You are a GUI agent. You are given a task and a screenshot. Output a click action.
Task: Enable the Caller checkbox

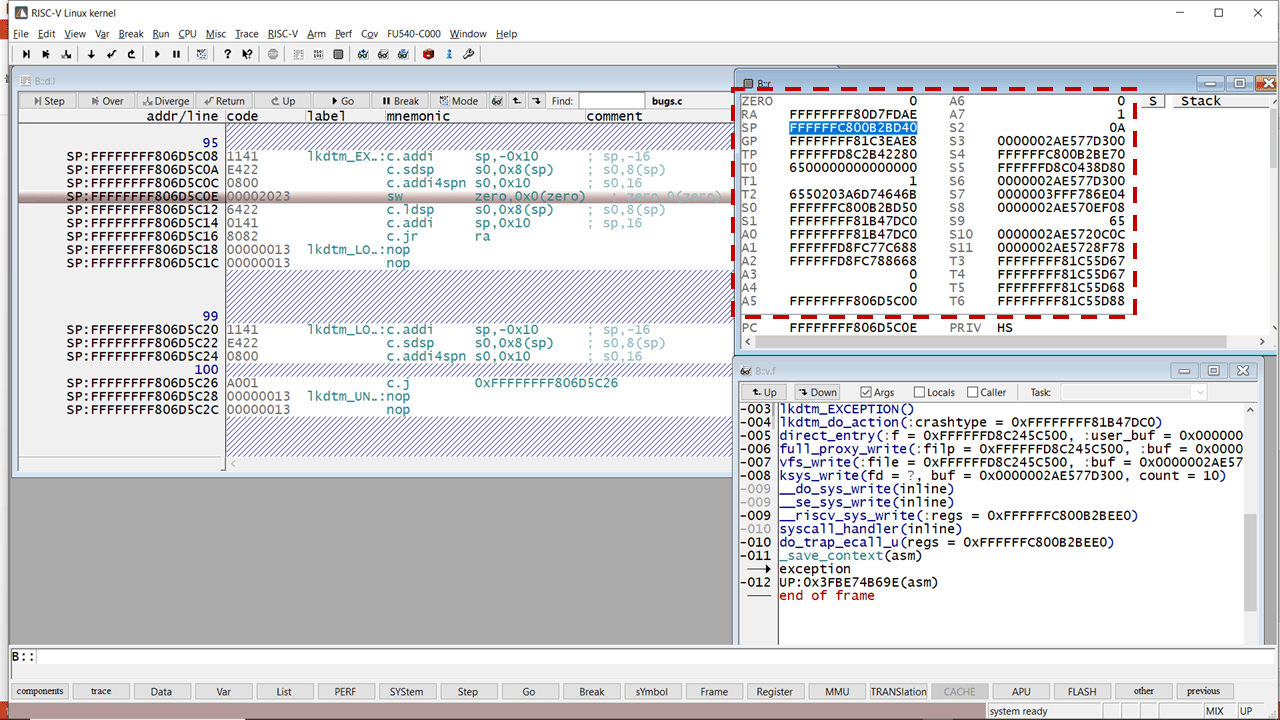click(x=973, y=393)
